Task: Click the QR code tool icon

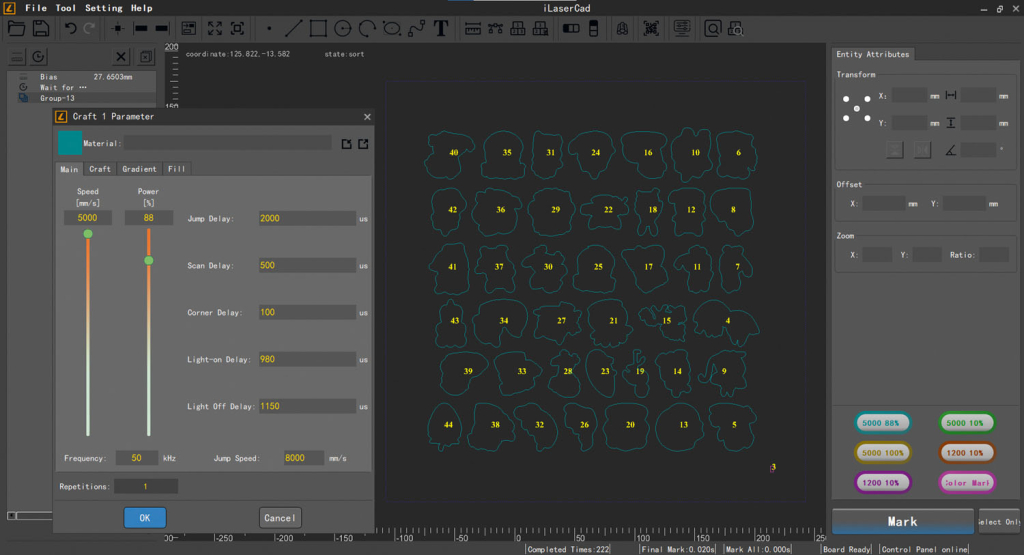Action: pos(651,28)
